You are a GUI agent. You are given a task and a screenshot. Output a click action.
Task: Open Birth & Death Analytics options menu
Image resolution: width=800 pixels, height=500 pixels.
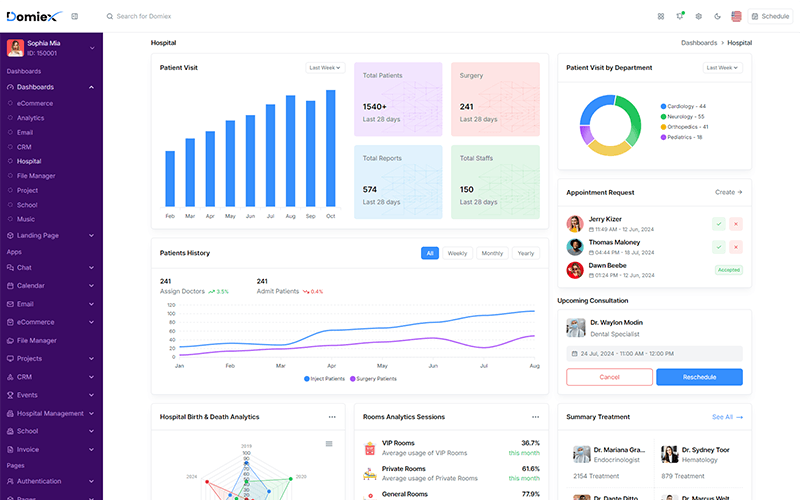332,417
